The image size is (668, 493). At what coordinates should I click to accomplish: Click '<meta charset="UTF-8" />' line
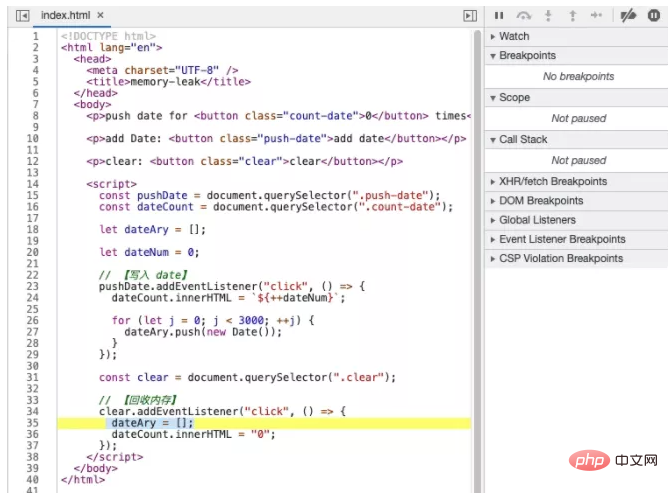click(x=162, y=70)
